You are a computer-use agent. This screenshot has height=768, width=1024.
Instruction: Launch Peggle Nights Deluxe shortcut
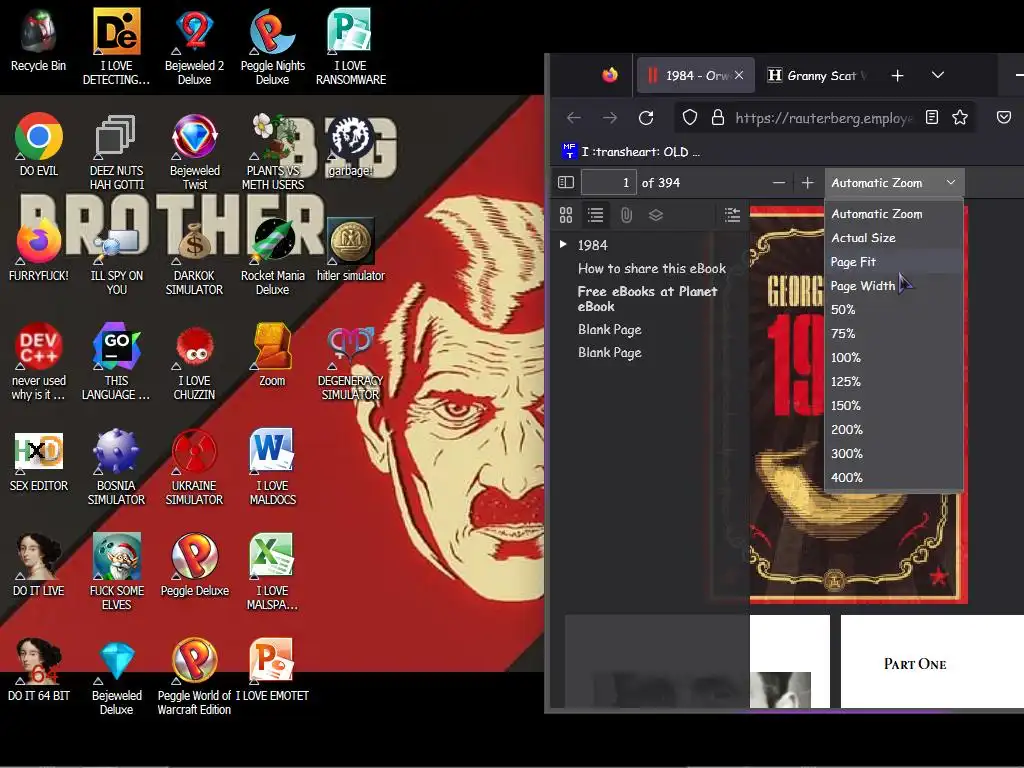[272, 47]
